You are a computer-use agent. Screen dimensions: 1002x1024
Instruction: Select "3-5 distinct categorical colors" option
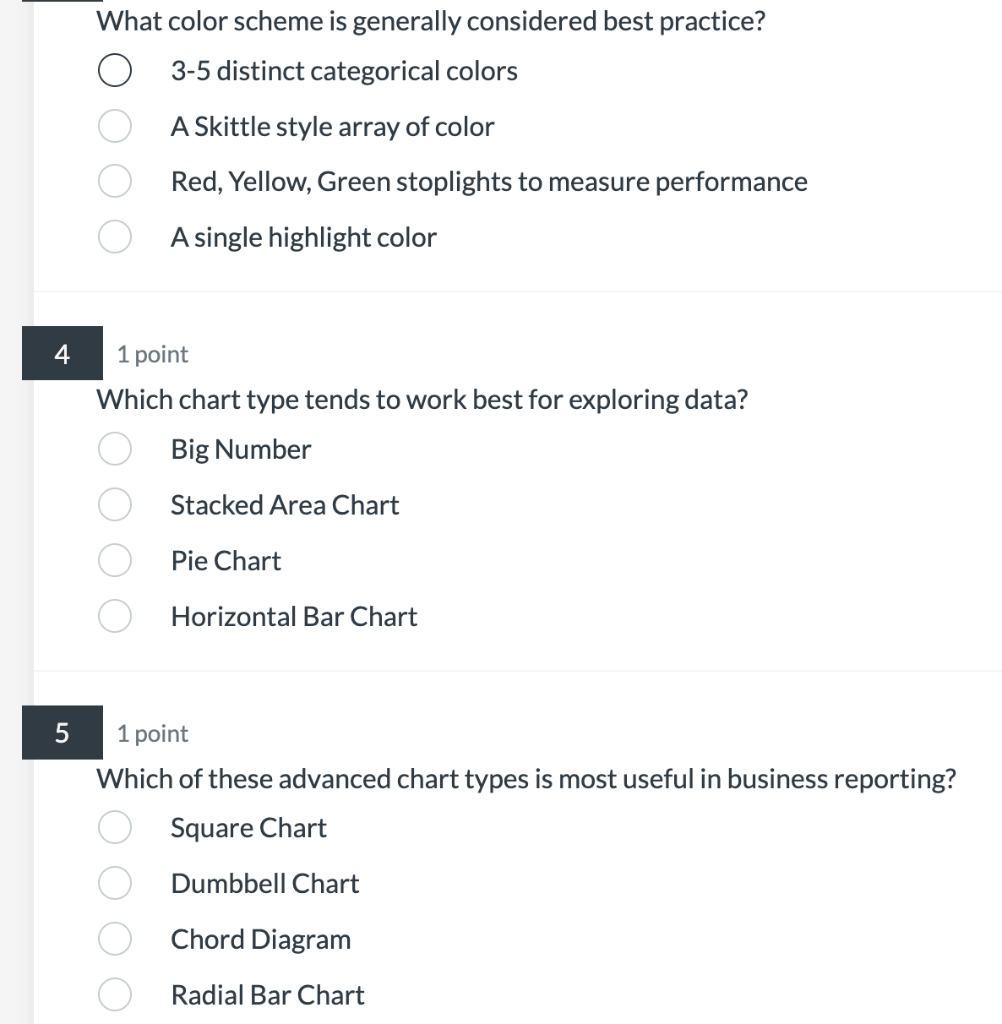[114, 70]
